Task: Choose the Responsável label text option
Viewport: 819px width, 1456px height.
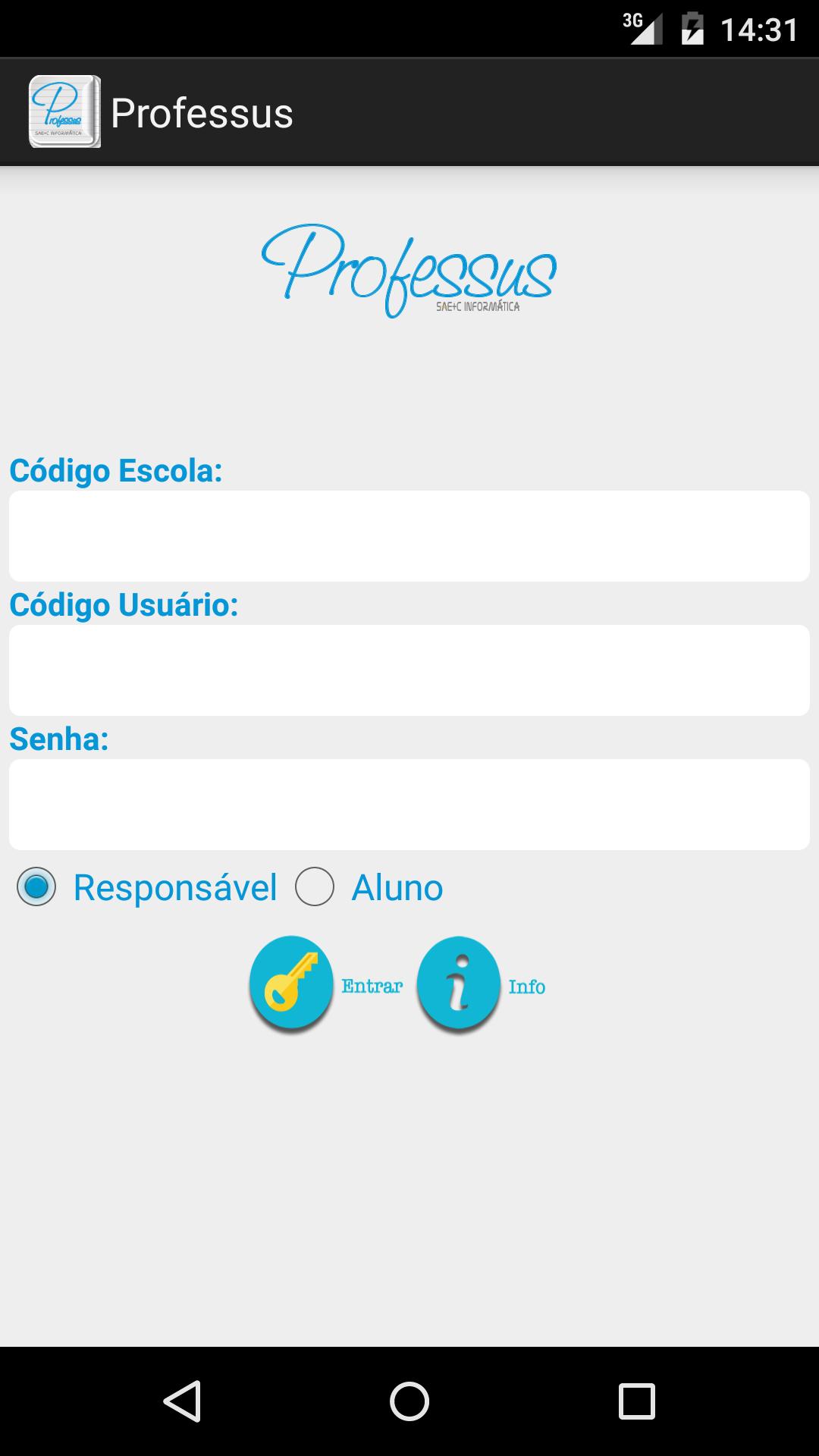Action: (x=175, y=887)
